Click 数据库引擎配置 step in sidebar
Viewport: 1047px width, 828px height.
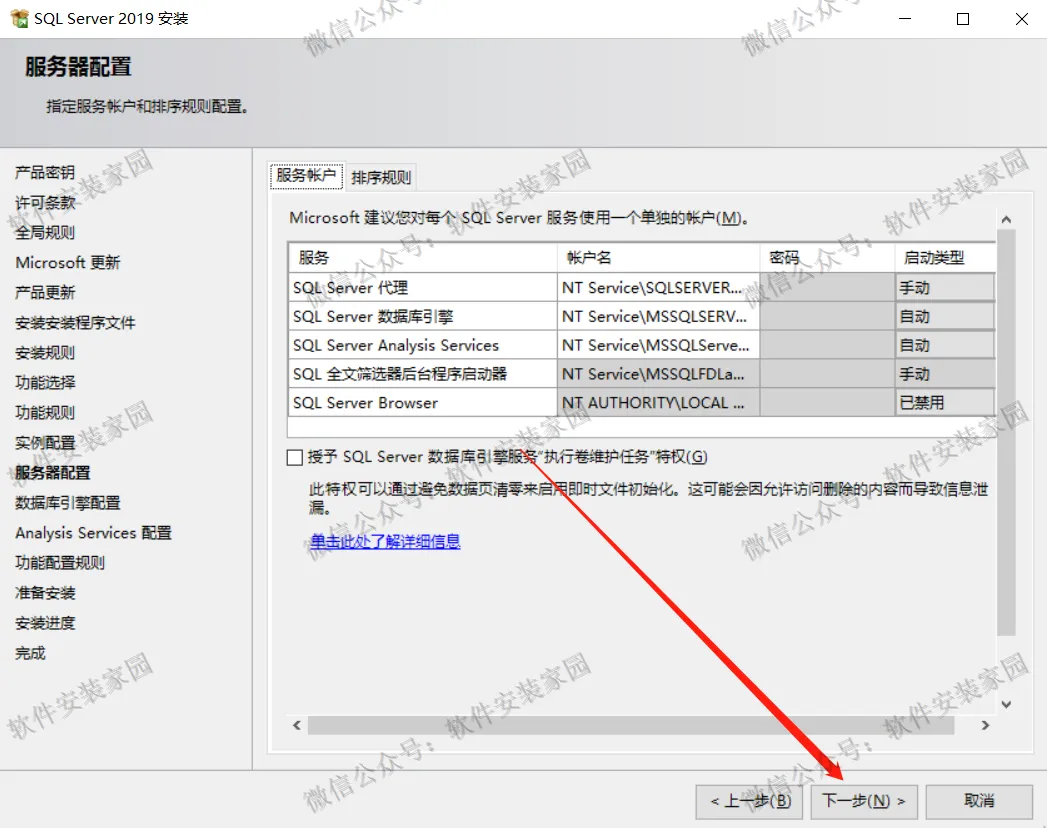(x=67, y=503)
